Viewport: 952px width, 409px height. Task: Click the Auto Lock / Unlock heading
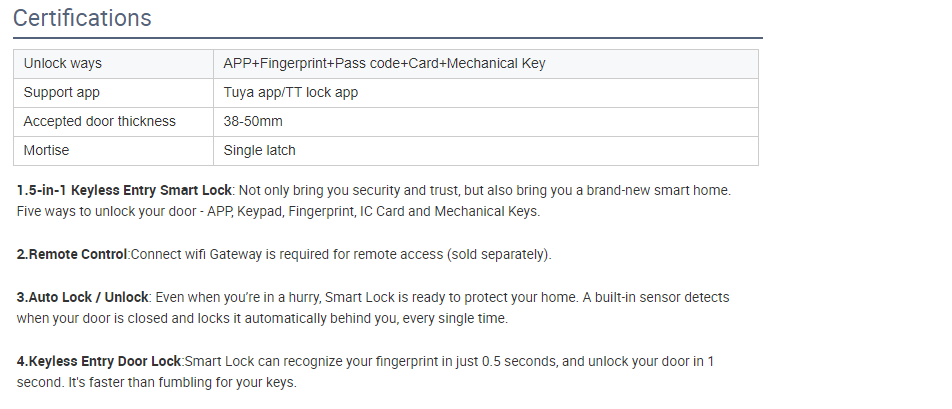[83, 297]
